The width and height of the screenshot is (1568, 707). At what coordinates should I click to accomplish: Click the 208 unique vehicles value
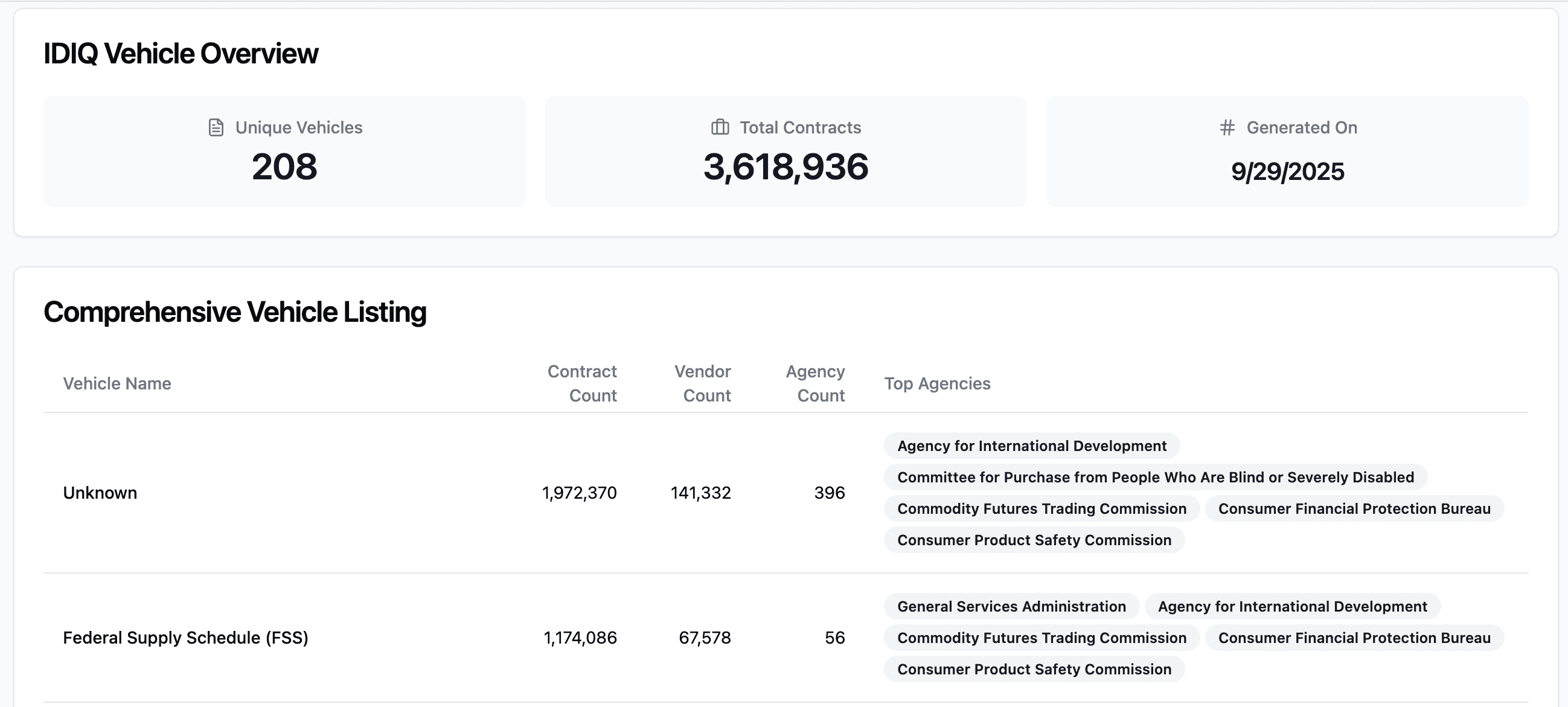point(284,167)
